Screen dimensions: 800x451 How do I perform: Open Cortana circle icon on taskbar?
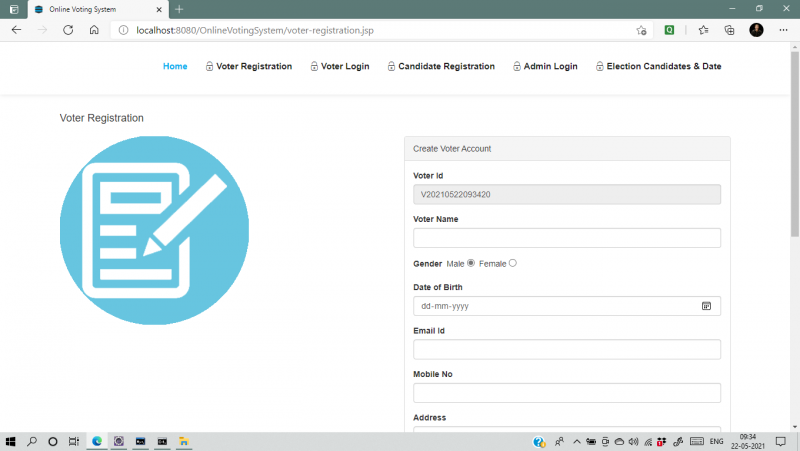53,441
